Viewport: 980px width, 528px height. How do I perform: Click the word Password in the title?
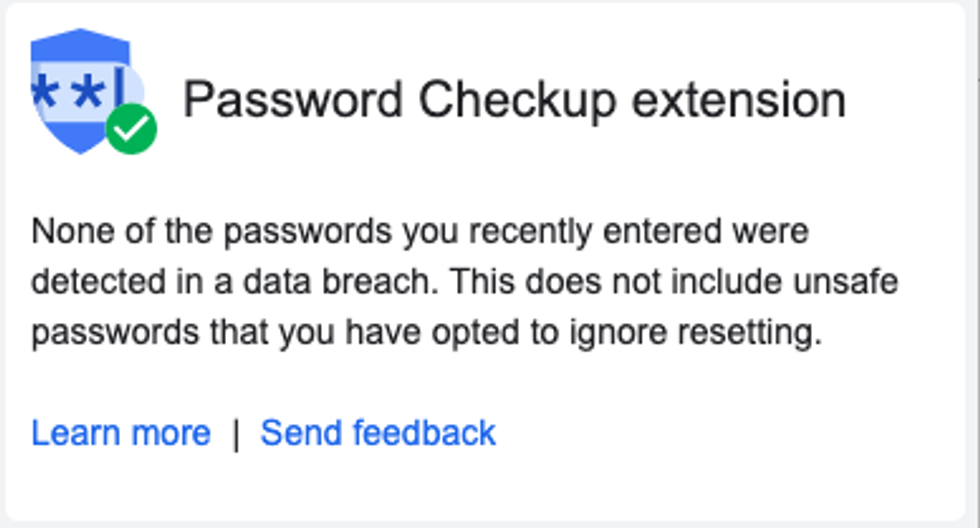[x=292, y=100]
